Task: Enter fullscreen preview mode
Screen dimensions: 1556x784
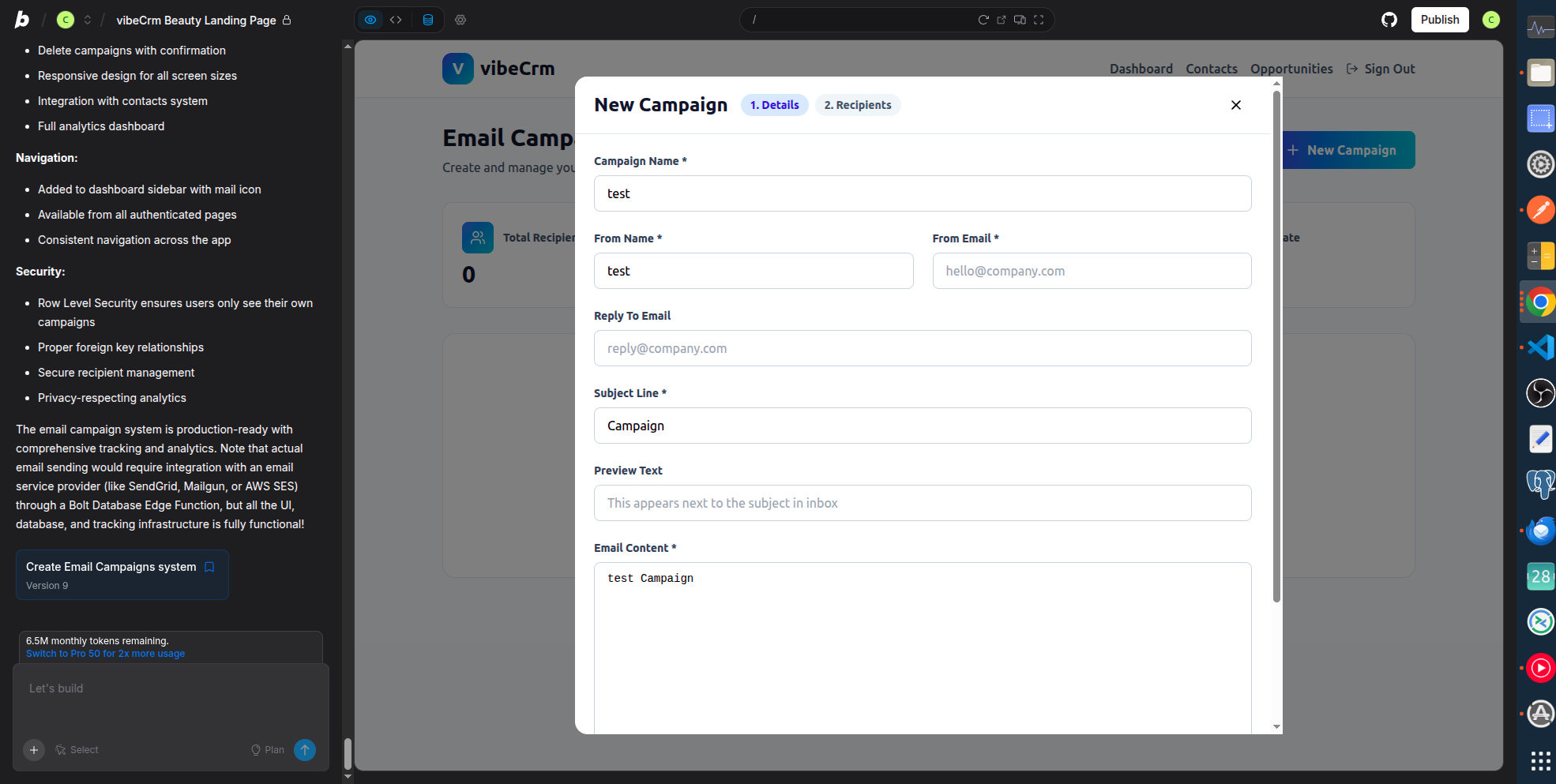Action: (x=1039, y=20)
